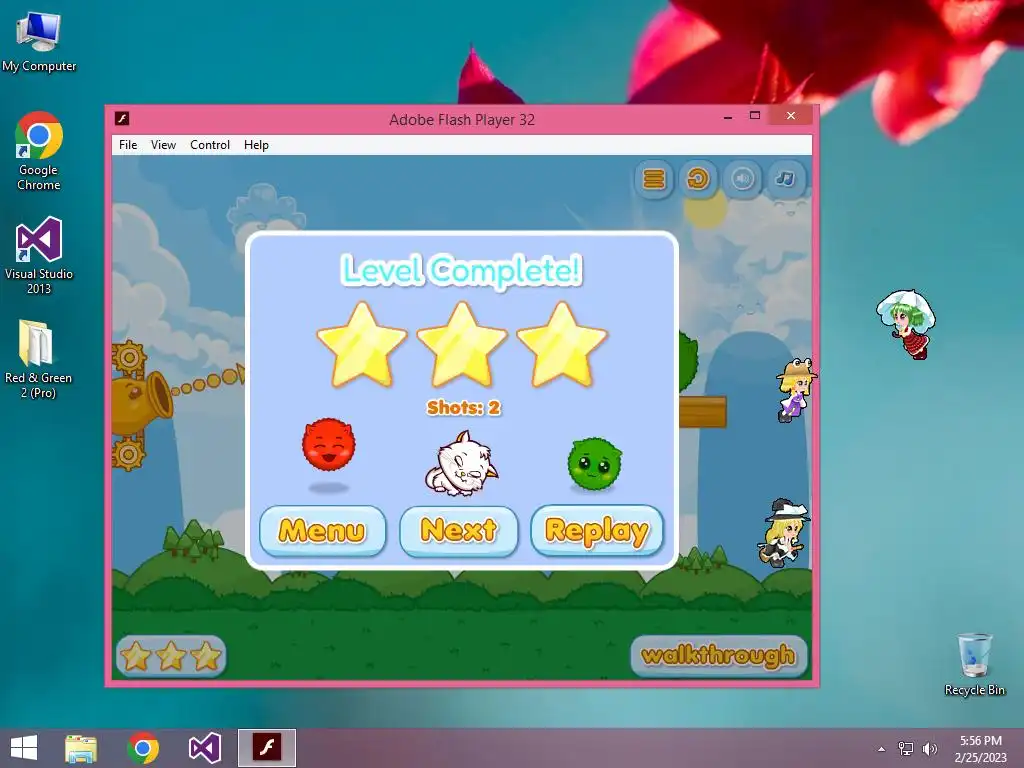This screenshot has height=768, width=1024.
Task: Open the Control menu in Flash Player
Action: [210, 145]
